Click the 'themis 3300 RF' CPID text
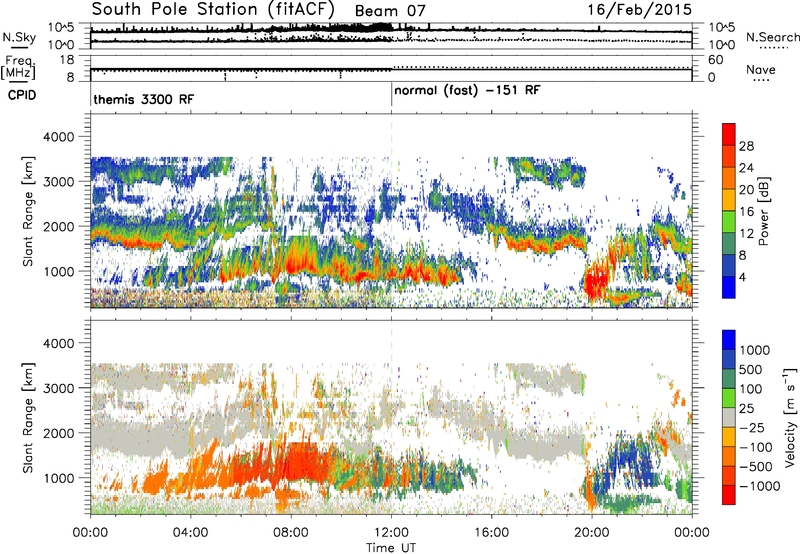 pyautogui.click(x=144, y=99)
